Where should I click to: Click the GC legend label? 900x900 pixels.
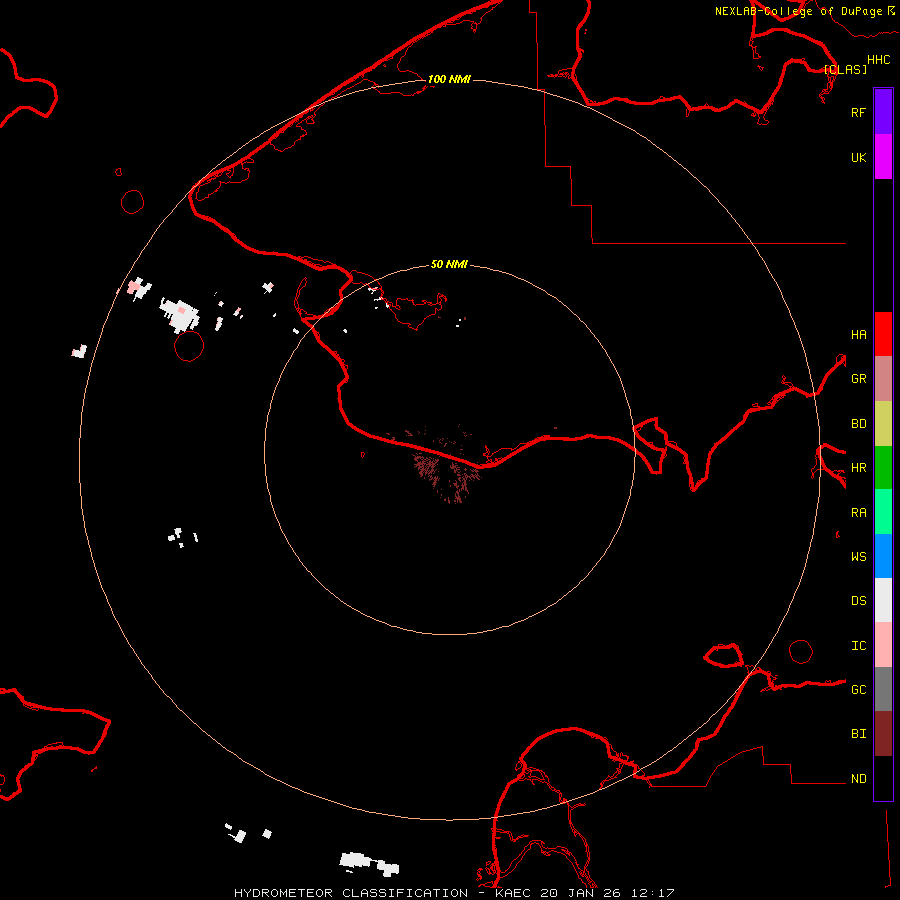click(858, 689)
